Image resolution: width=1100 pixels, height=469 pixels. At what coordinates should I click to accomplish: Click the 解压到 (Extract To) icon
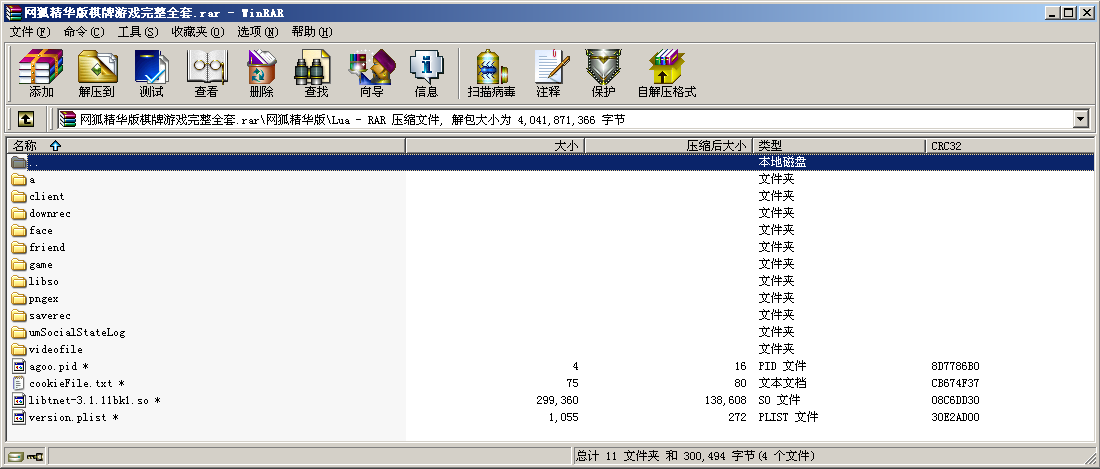[97, 73]
